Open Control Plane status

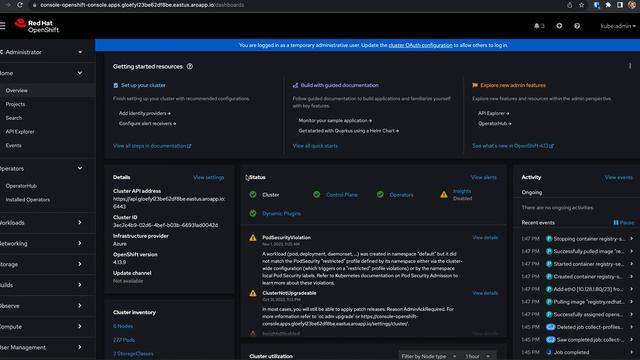pos(342,195)
